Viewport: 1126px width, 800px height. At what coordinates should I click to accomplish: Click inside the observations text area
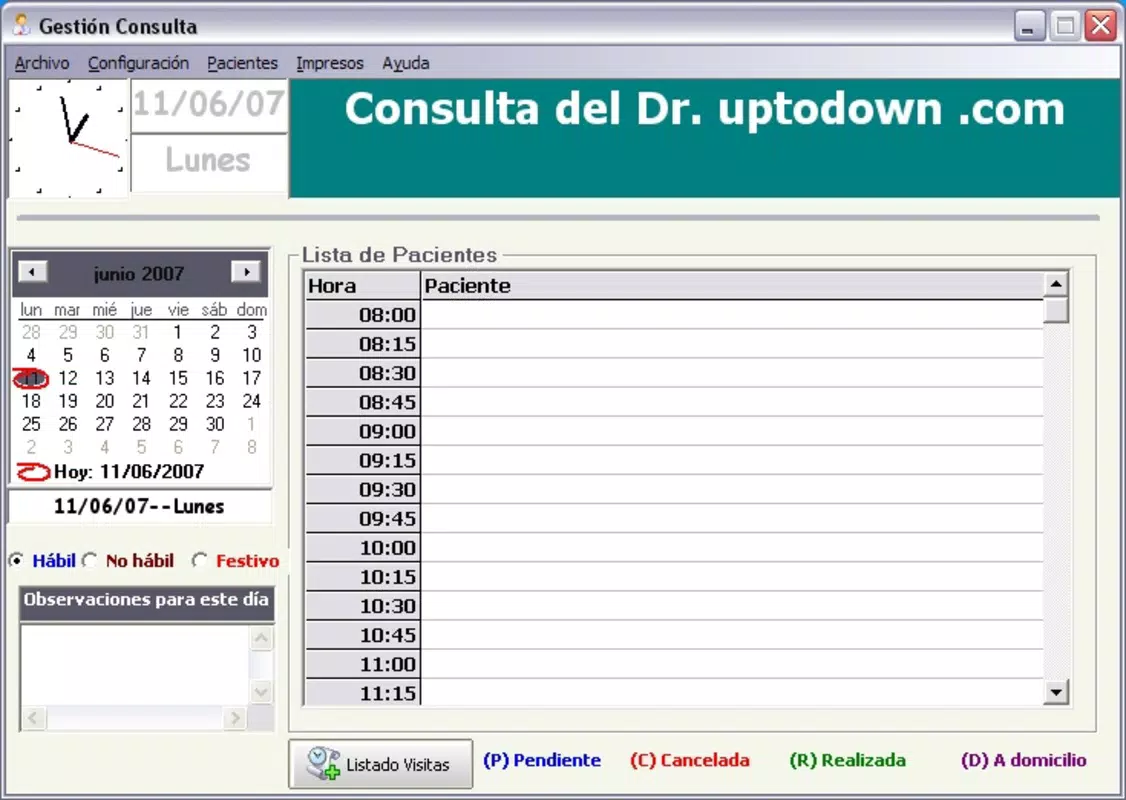tap(135, 665)
